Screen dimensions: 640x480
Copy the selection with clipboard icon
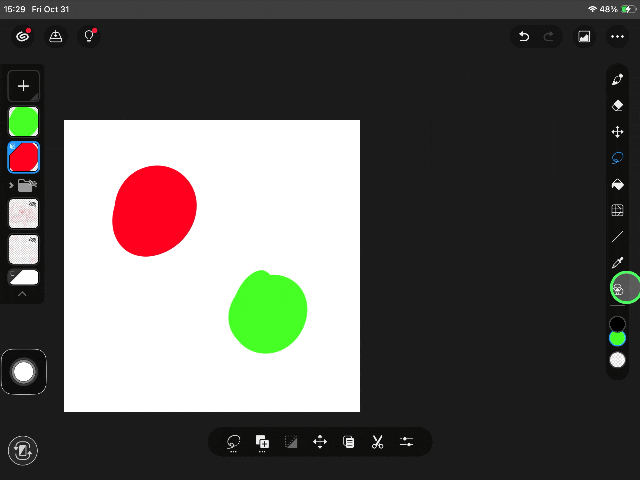click(x=349, y=442)
